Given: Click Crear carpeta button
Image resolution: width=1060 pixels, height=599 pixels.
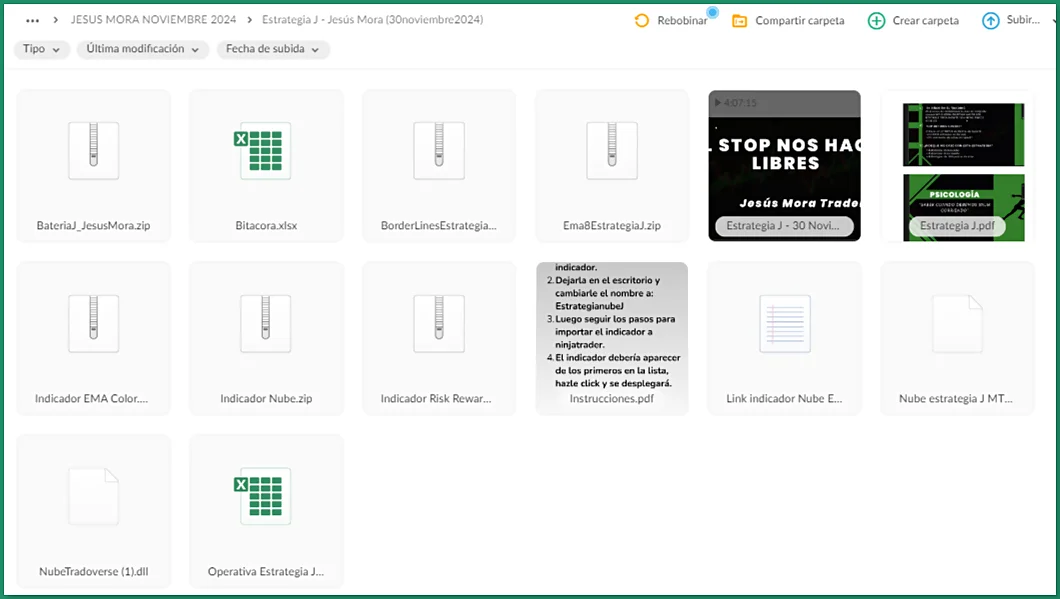Looking at the screenshot, I should [913, 21].
